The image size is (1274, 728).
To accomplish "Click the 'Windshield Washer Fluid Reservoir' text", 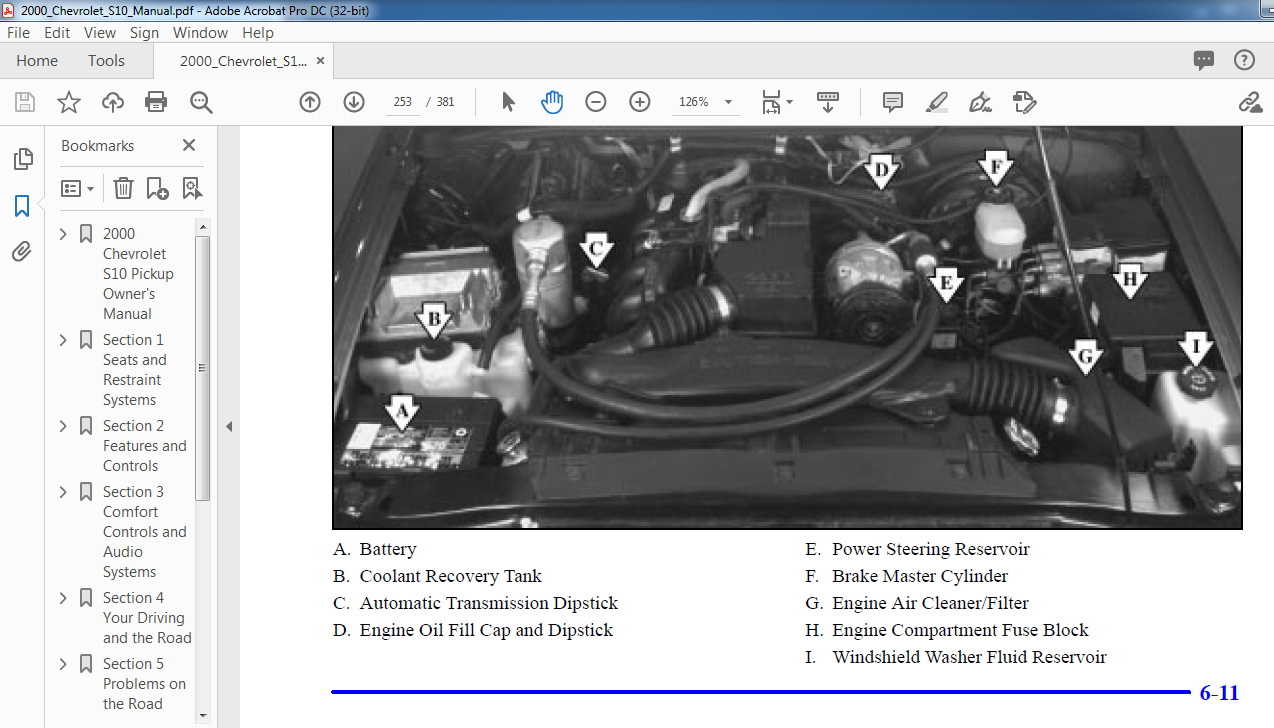I will 969,657.
